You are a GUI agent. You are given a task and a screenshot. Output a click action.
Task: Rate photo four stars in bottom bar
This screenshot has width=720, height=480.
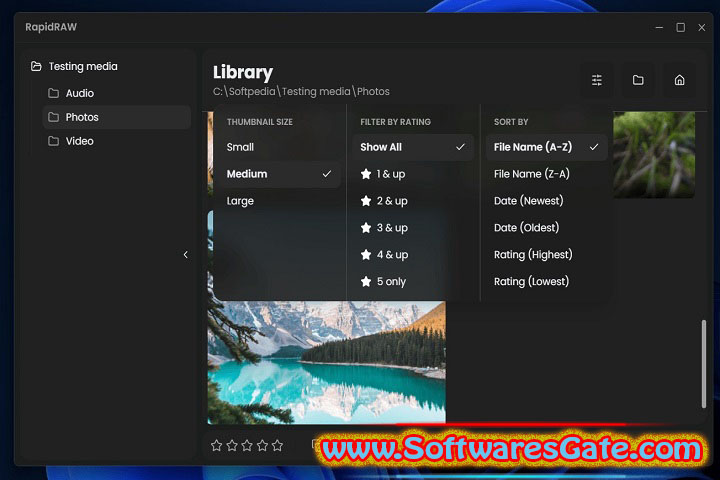[262, 445]
